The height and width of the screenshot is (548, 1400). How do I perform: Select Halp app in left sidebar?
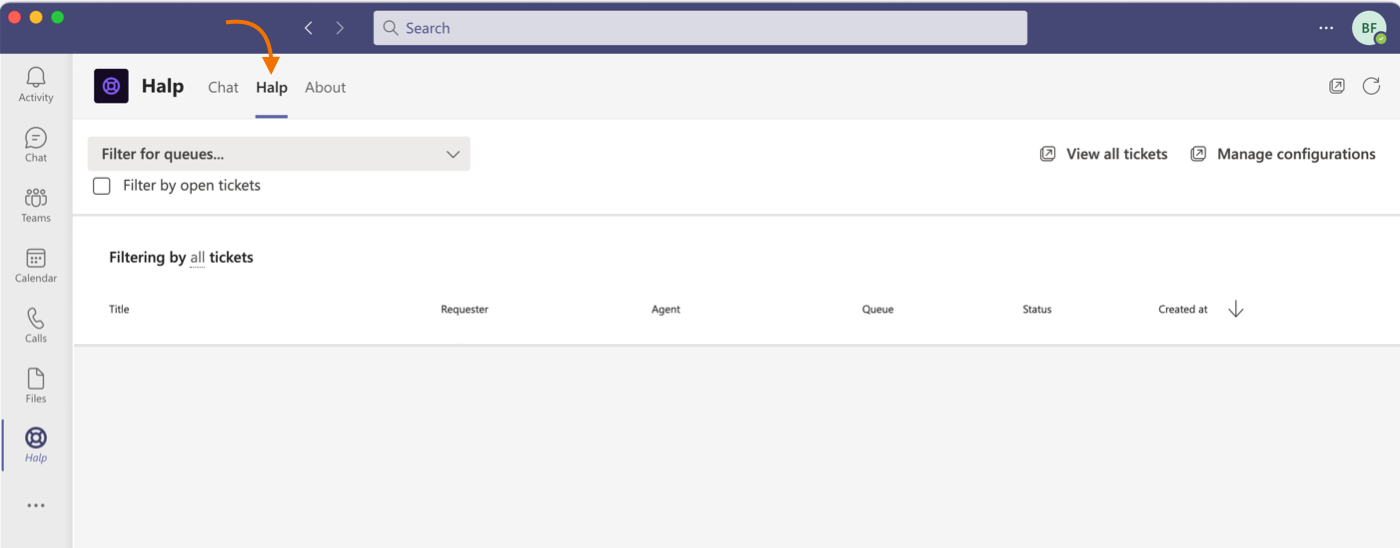pyautogui.click(x=36, y=445)
